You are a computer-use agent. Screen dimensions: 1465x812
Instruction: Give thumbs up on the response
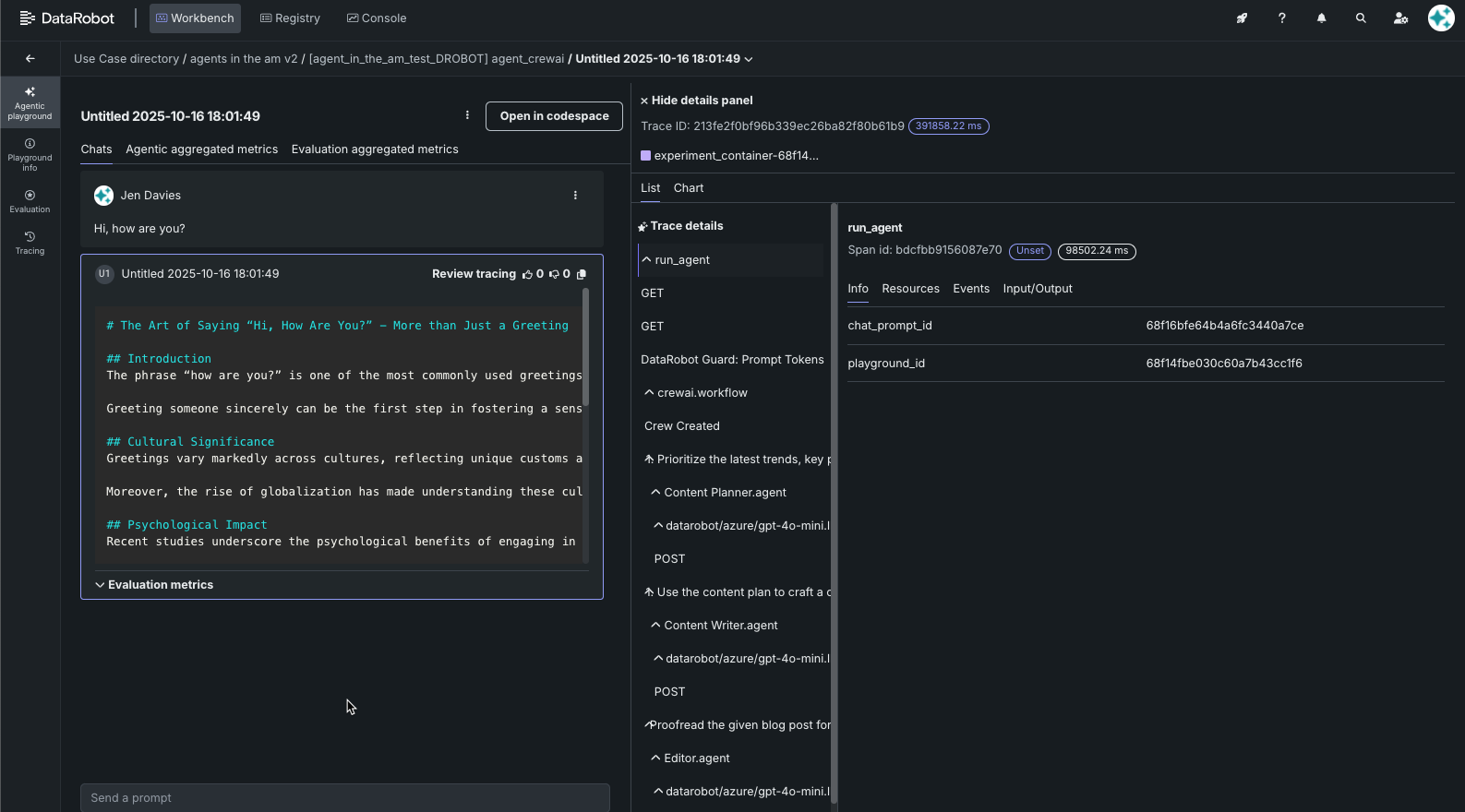[527, 274]
